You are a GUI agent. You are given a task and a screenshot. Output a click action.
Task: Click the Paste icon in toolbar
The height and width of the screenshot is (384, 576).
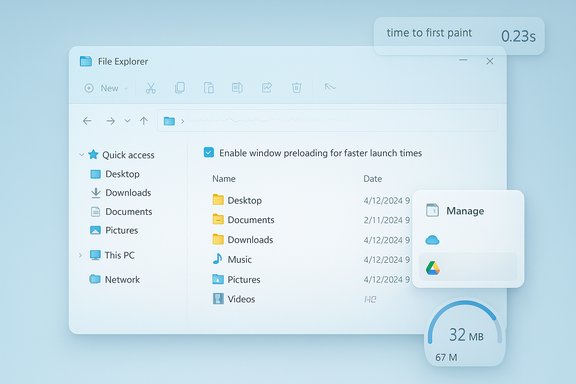pos(209,88)
